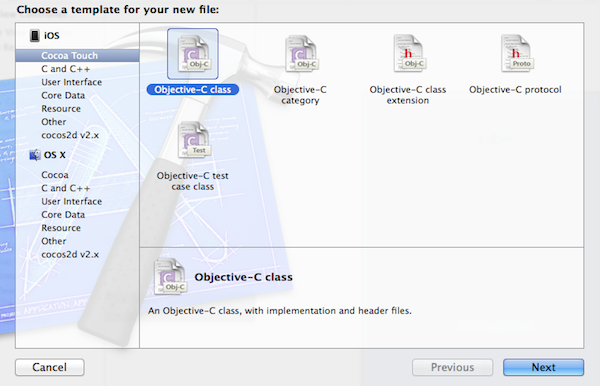Choose Objective-C test case class icon
Image resolution: width=600 pixels, height=386 pixels.
click(x=193, y=140)
